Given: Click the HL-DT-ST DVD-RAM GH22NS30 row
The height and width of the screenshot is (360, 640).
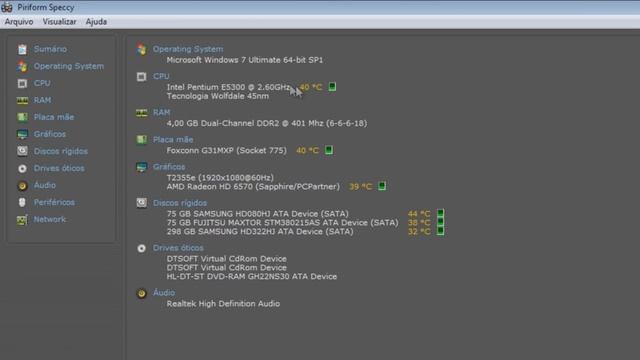Looking at the screenshot, I should [x=252, y=276].
